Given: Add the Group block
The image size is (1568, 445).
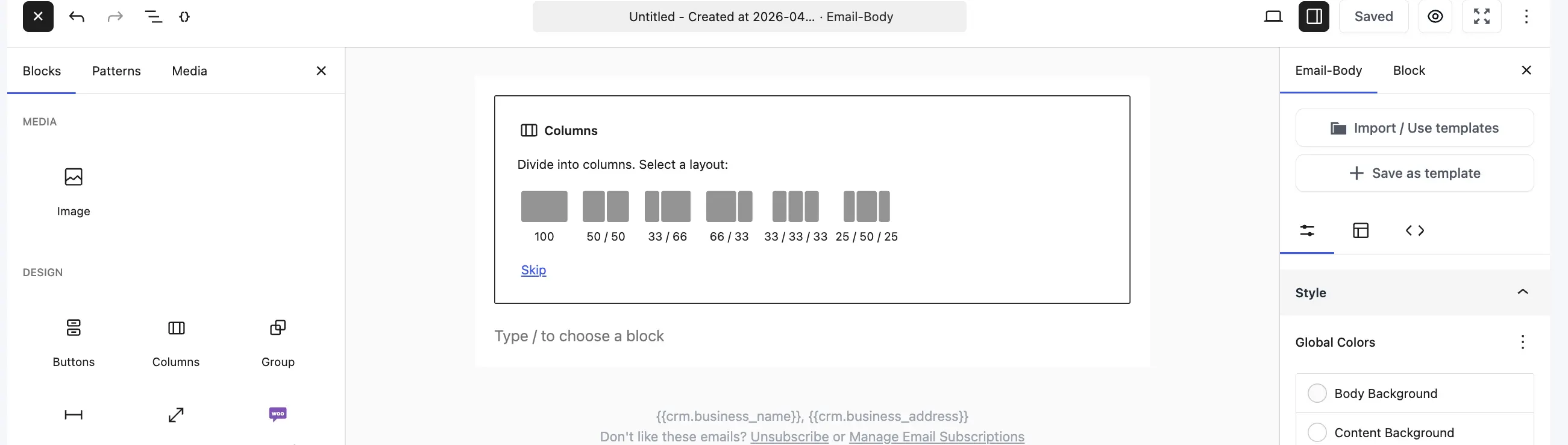Looking at the screenshot, I should tap(278, 342).
